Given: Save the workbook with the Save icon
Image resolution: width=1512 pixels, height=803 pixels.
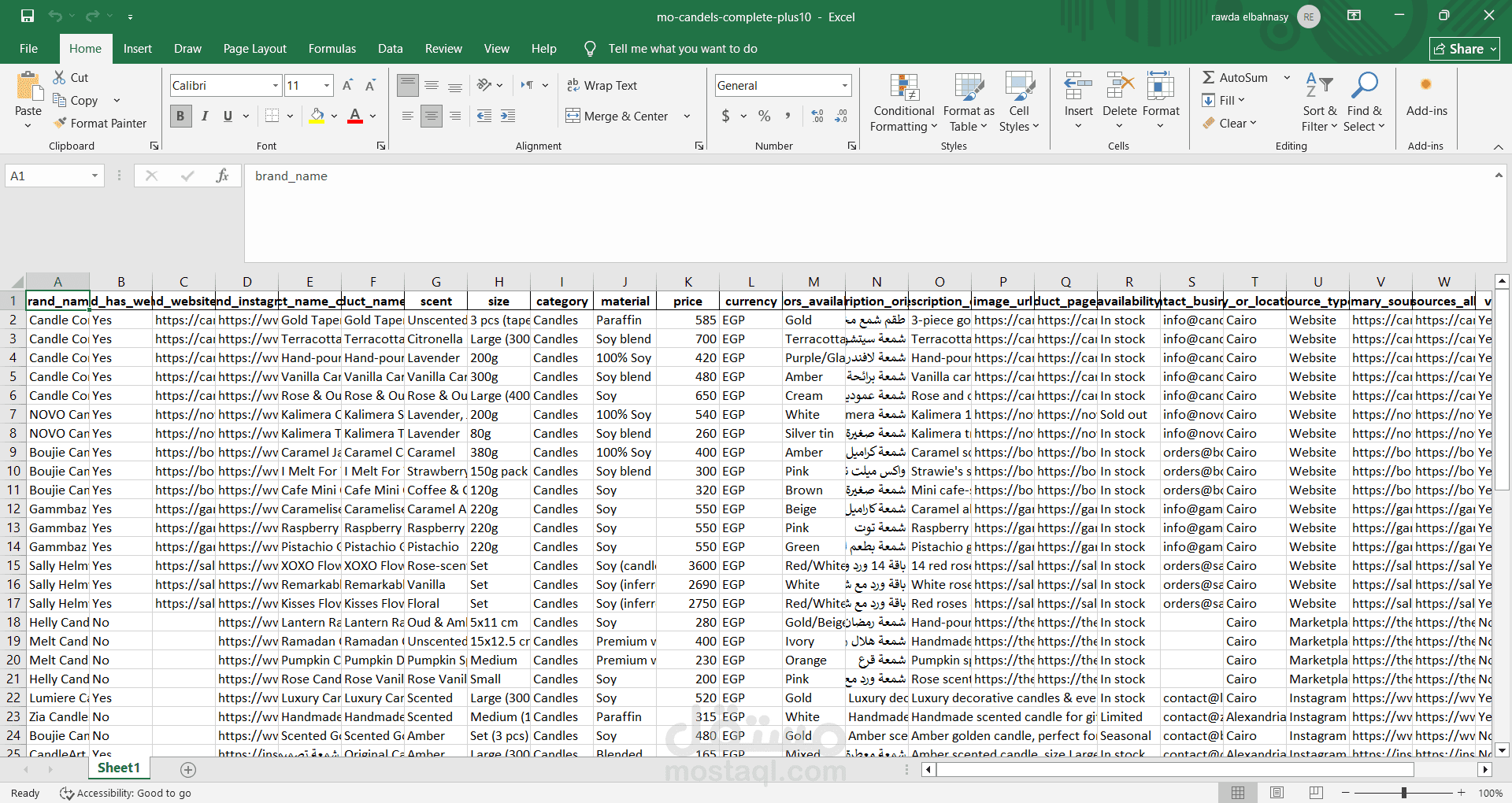Looking at the screenshot, I should tap(28, 16).
